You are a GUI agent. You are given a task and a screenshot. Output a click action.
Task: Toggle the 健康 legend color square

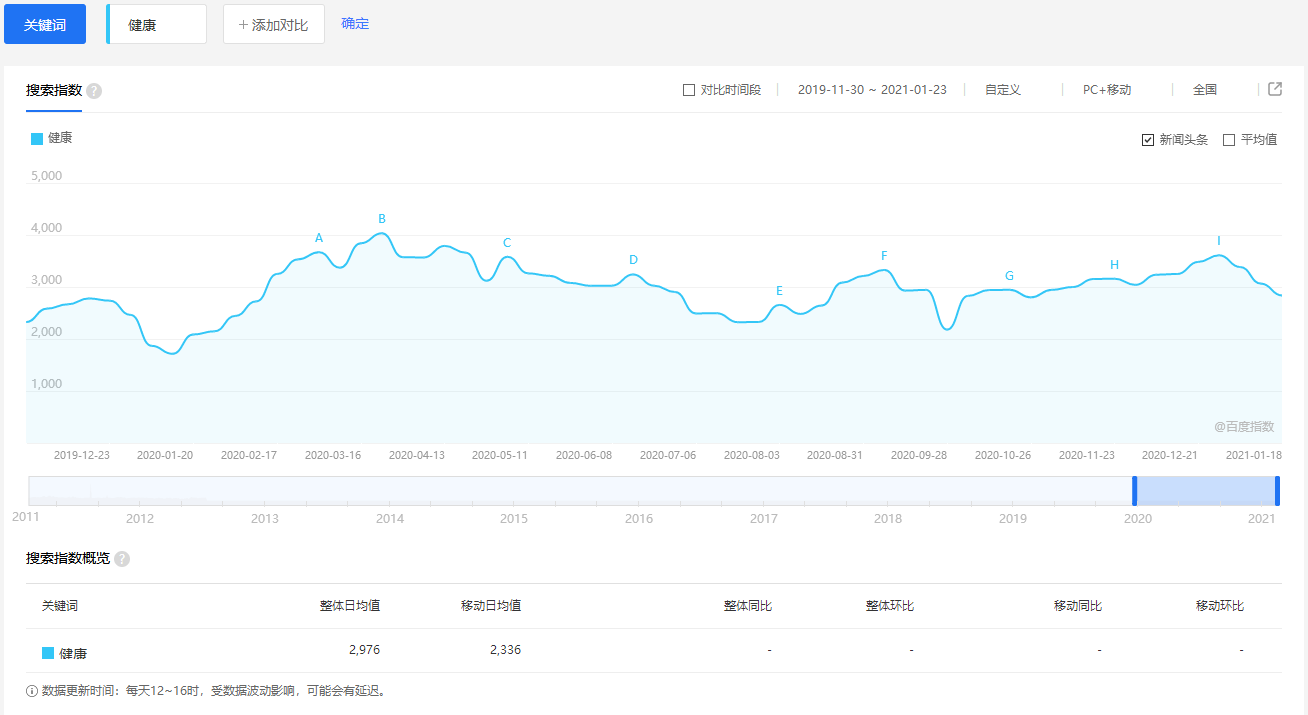tap(37, 139)
